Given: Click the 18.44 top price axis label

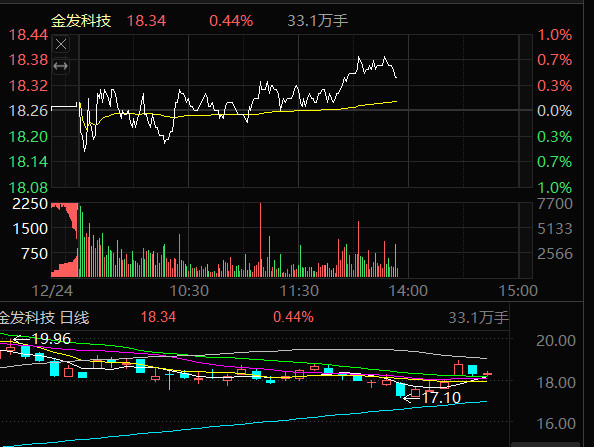Looking at the screenshot, I should point(28,35).
